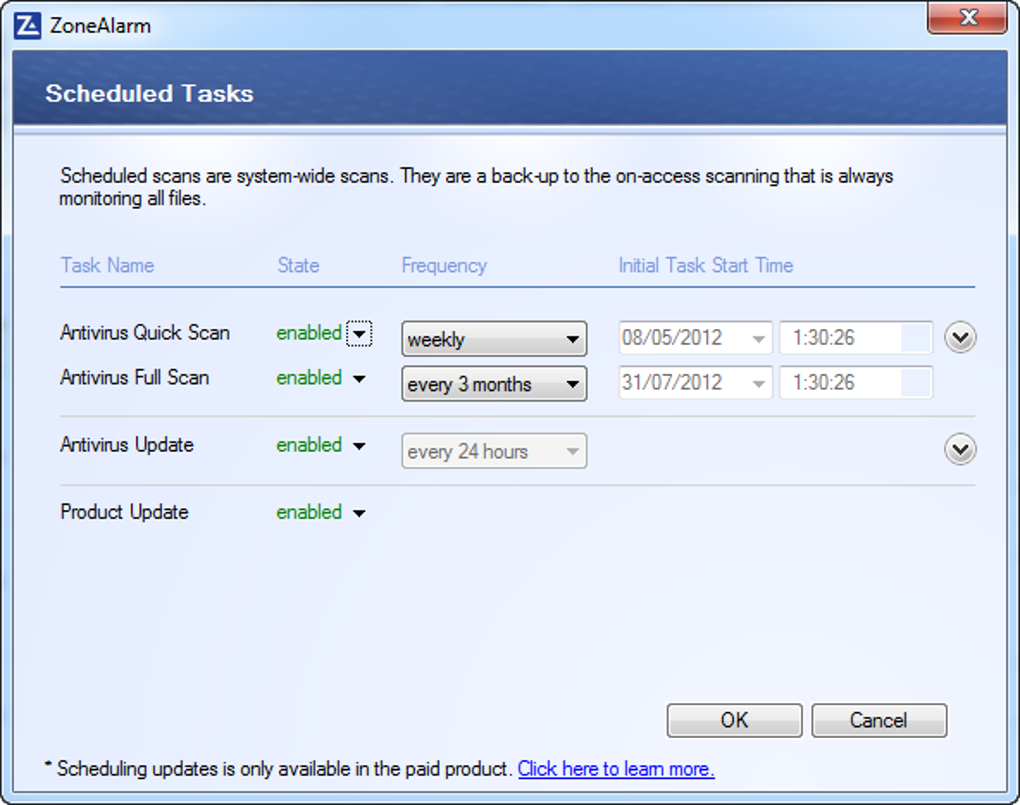This screenshot has width=1020, height=805.
Task: Open Antivirus Full Scan state dropdown arrow
Action: (359, 379)
